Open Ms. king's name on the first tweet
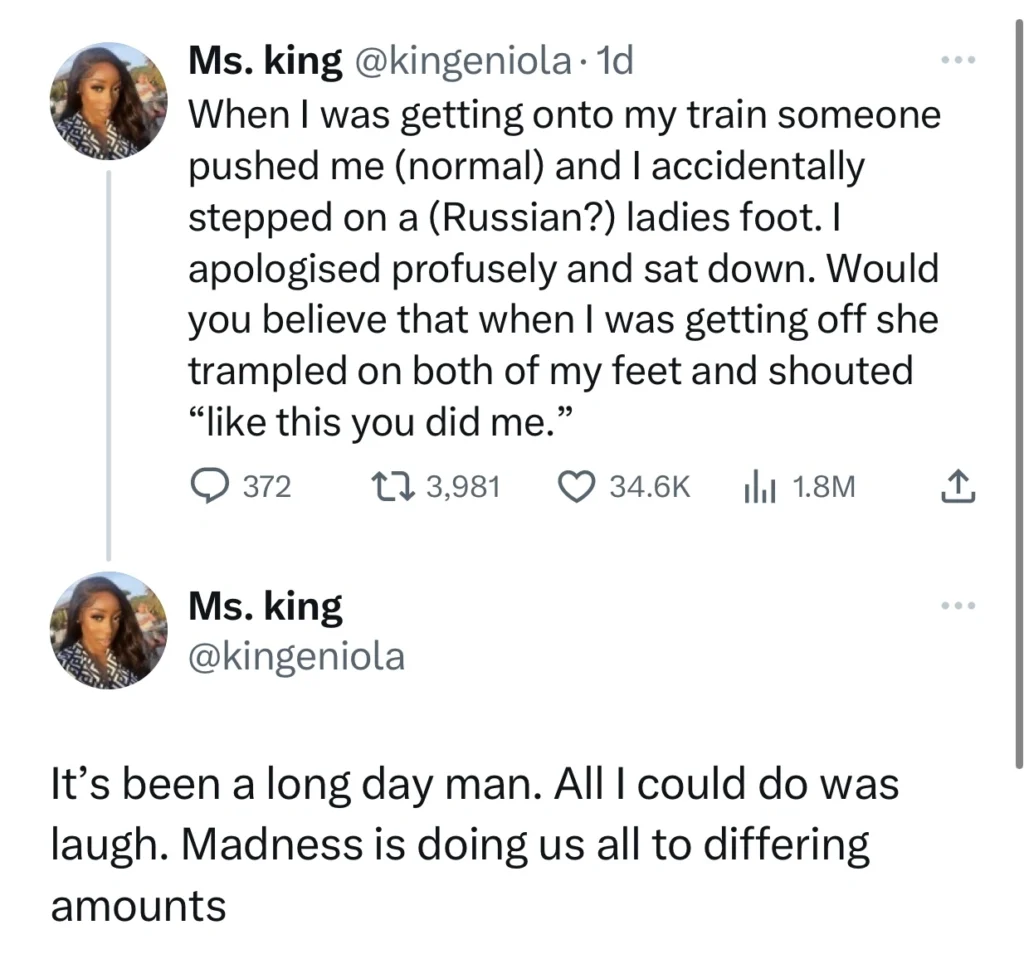 coord(265,62)
